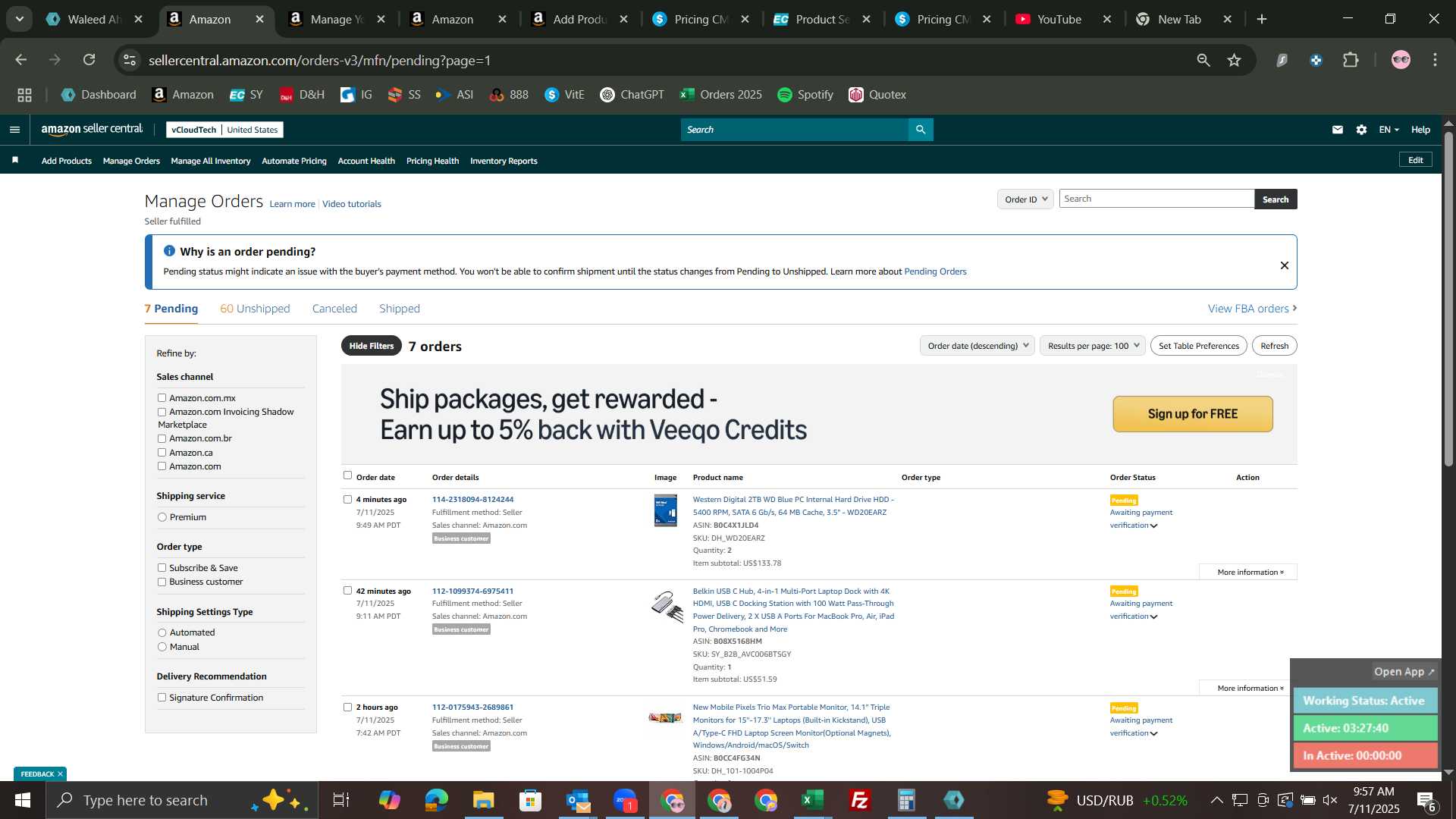The height and width of the screenshot is (819, 1456).
Task: Open the Spotify bookmark
Action: 805,95
